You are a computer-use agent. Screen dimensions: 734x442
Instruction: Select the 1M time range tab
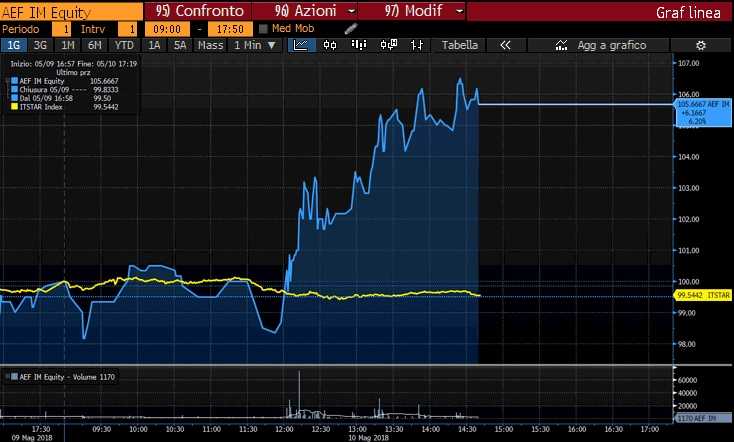[68, 45]
